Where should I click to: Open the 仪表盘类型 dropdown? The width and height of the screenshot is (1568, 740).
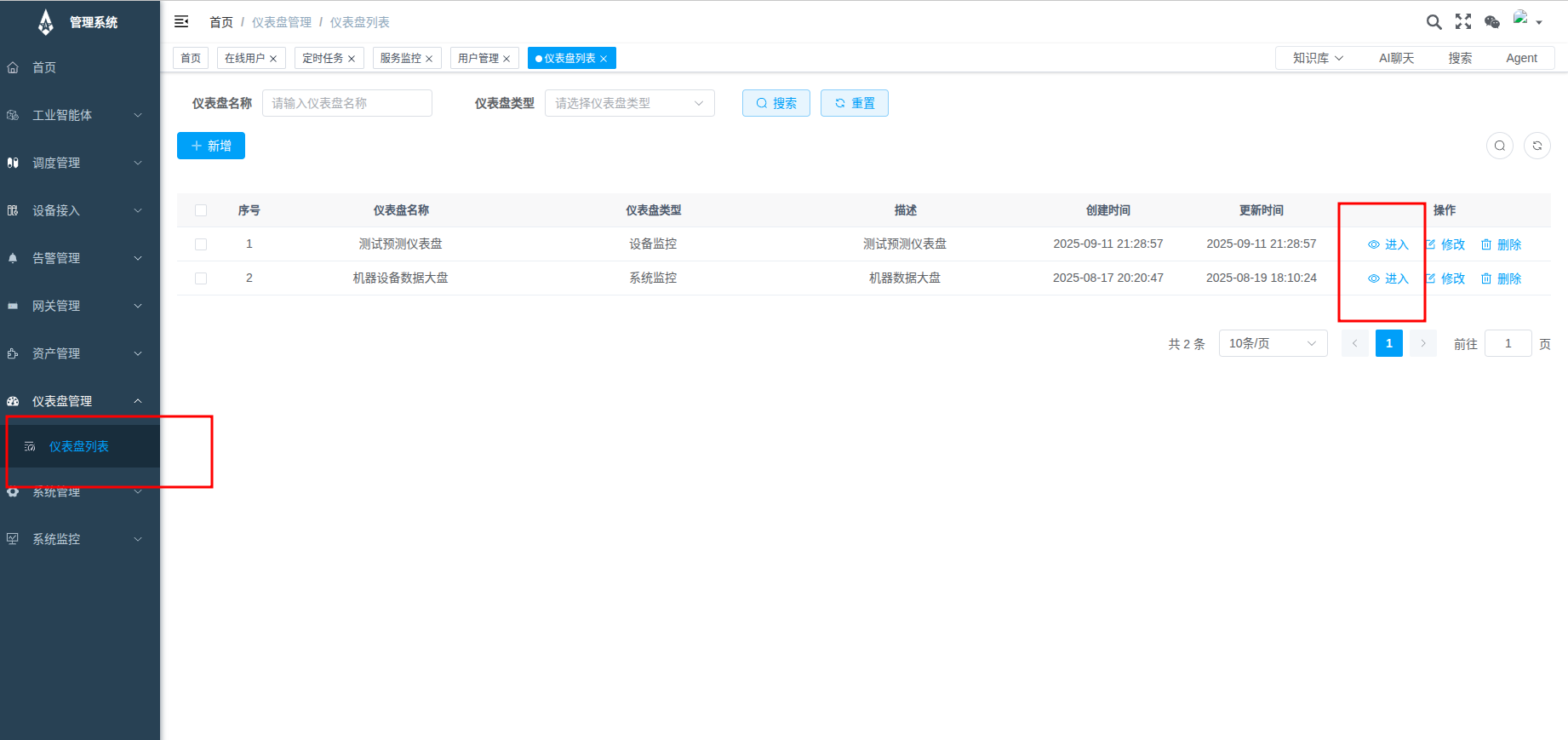coord(629,103)
